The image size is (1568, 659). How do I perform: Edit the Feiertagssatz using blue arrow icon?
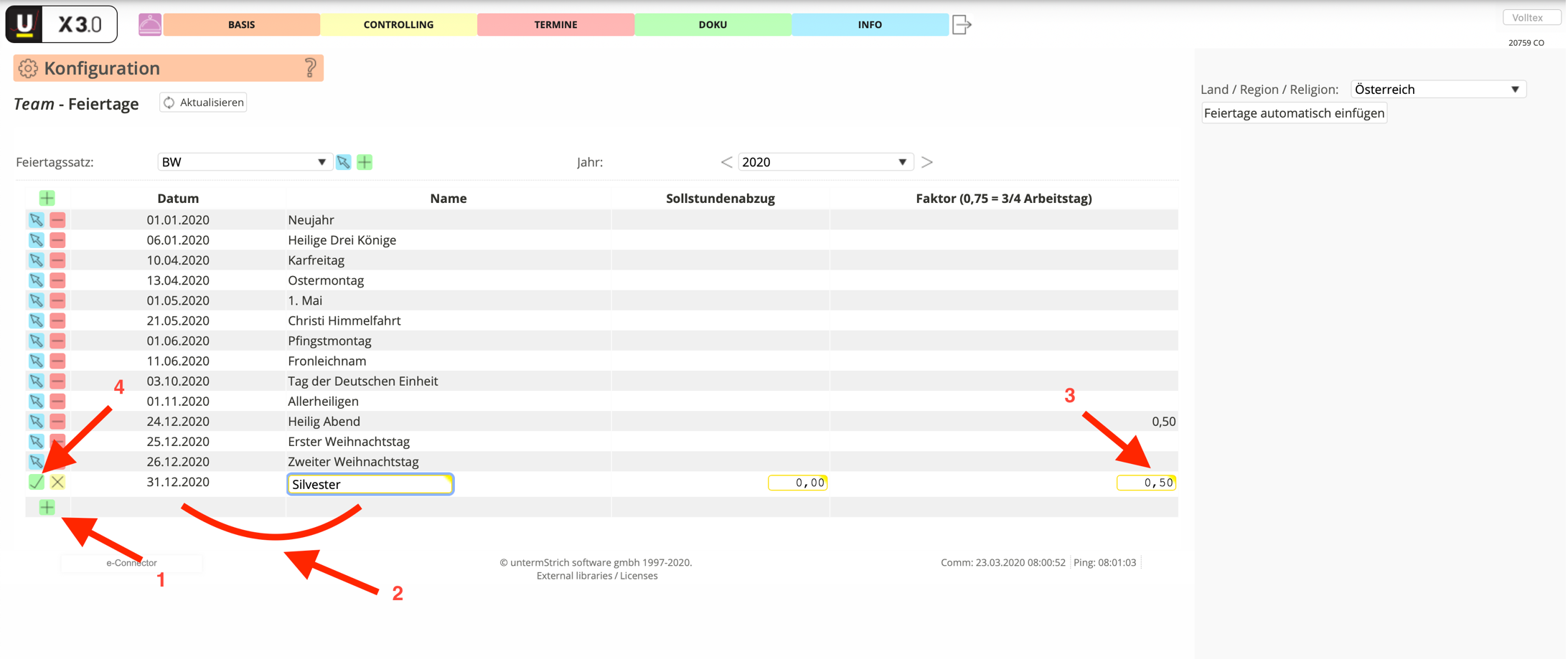point(343,162)
